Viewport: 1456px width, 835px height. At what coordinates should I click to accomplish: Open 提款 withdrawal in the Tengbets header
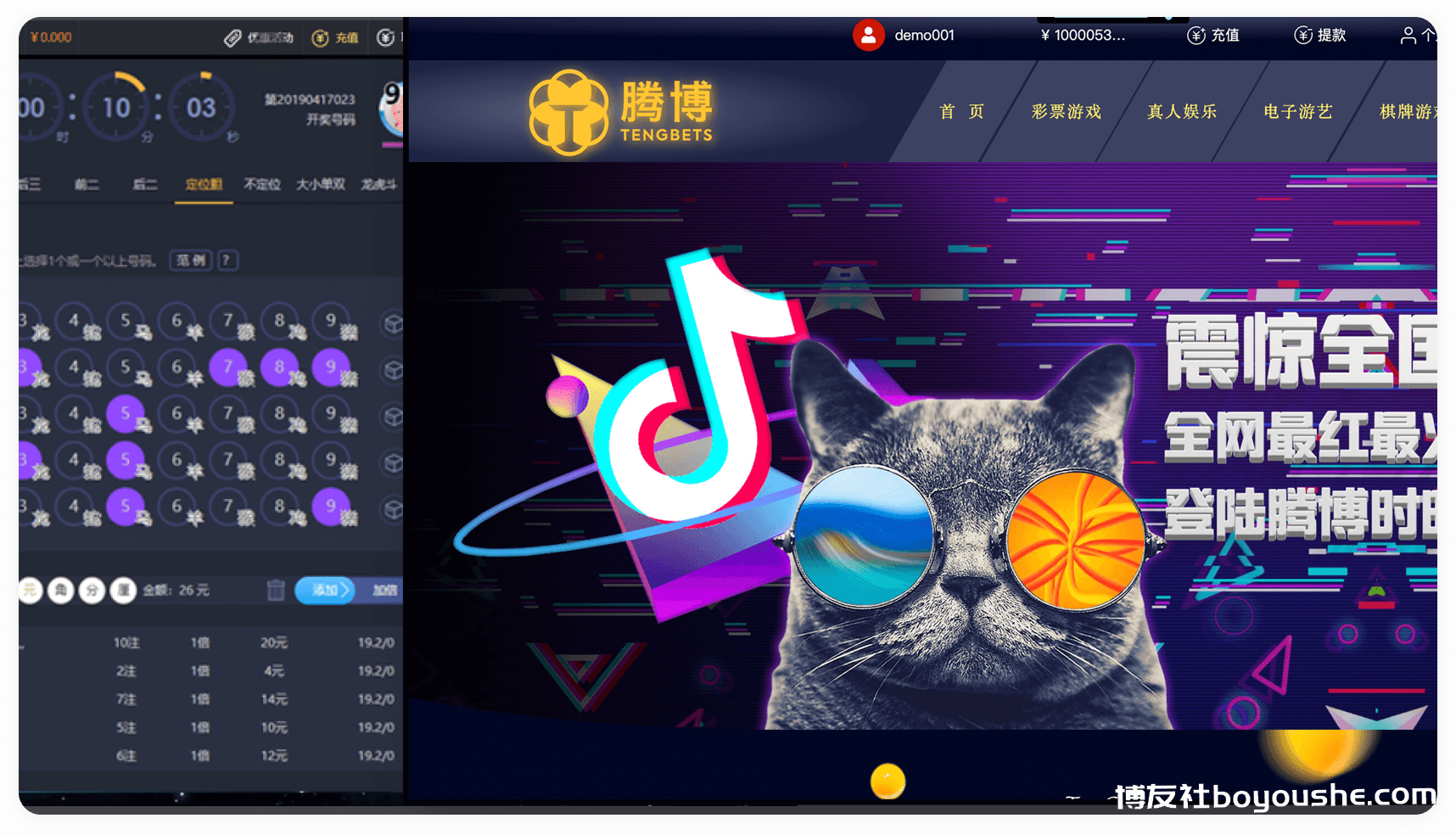pyautogui.click(x=1320, y=36)
